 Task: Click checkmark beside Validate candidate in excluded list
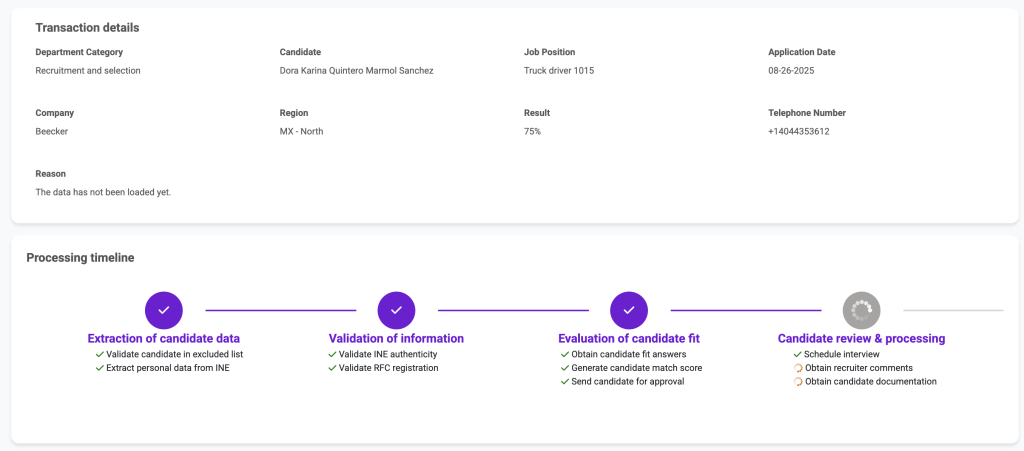pyautogui.click(x=99, y=354)
